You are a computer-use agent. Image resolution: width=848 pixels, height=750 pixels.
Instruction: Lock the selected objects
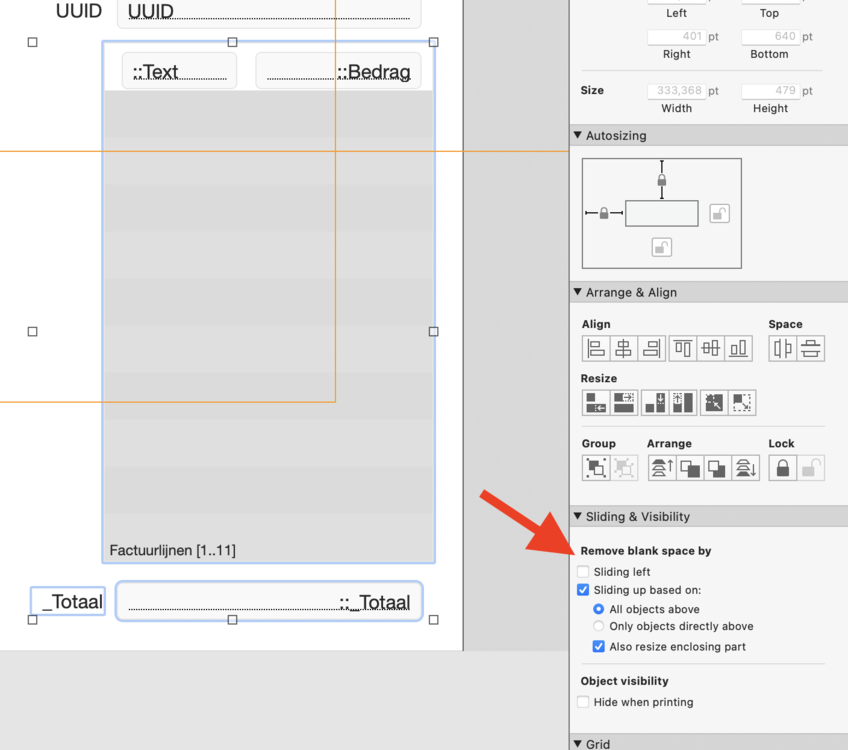pos(783,468)
